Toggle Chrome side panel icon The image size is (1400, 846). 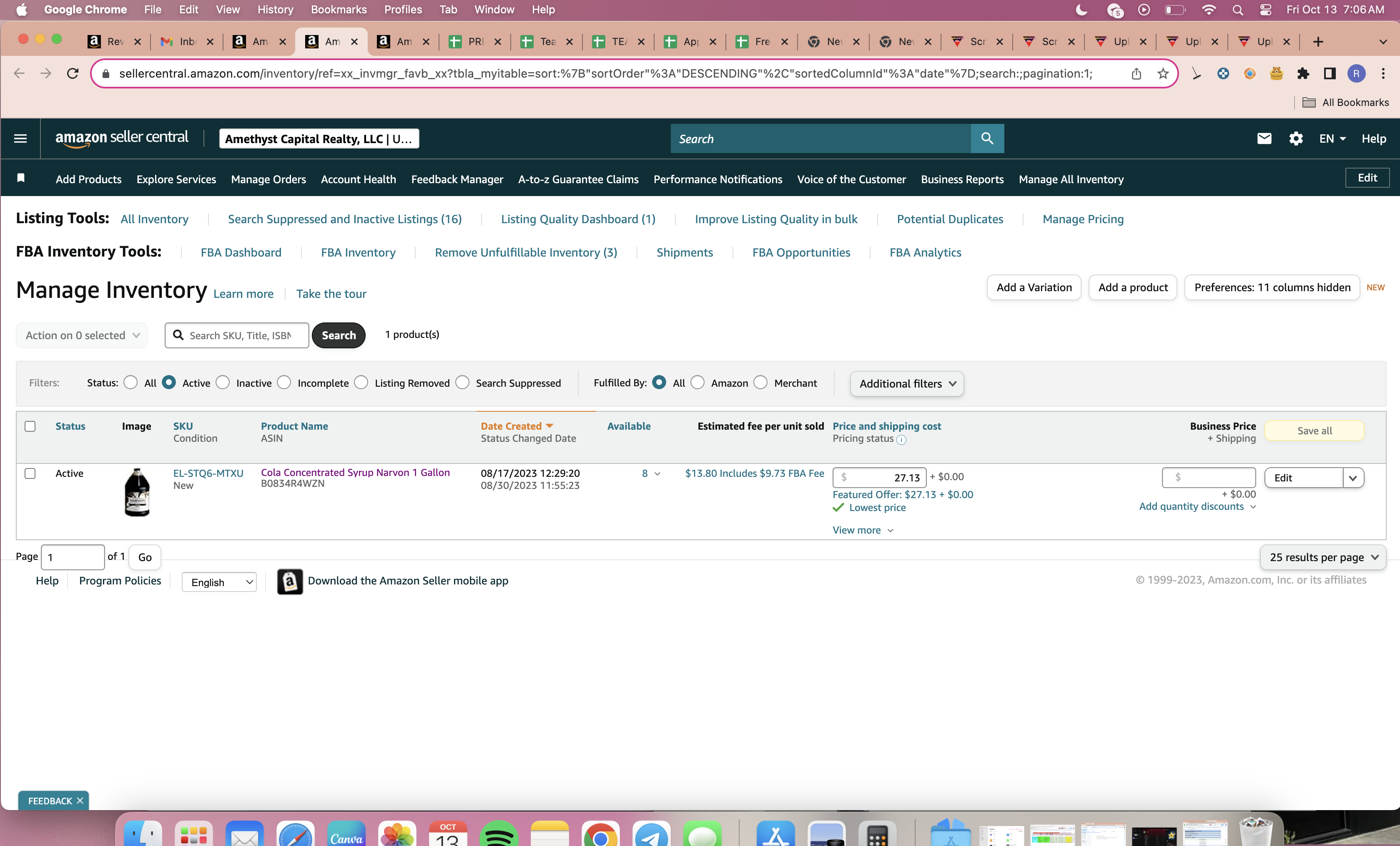(1330, 73)
